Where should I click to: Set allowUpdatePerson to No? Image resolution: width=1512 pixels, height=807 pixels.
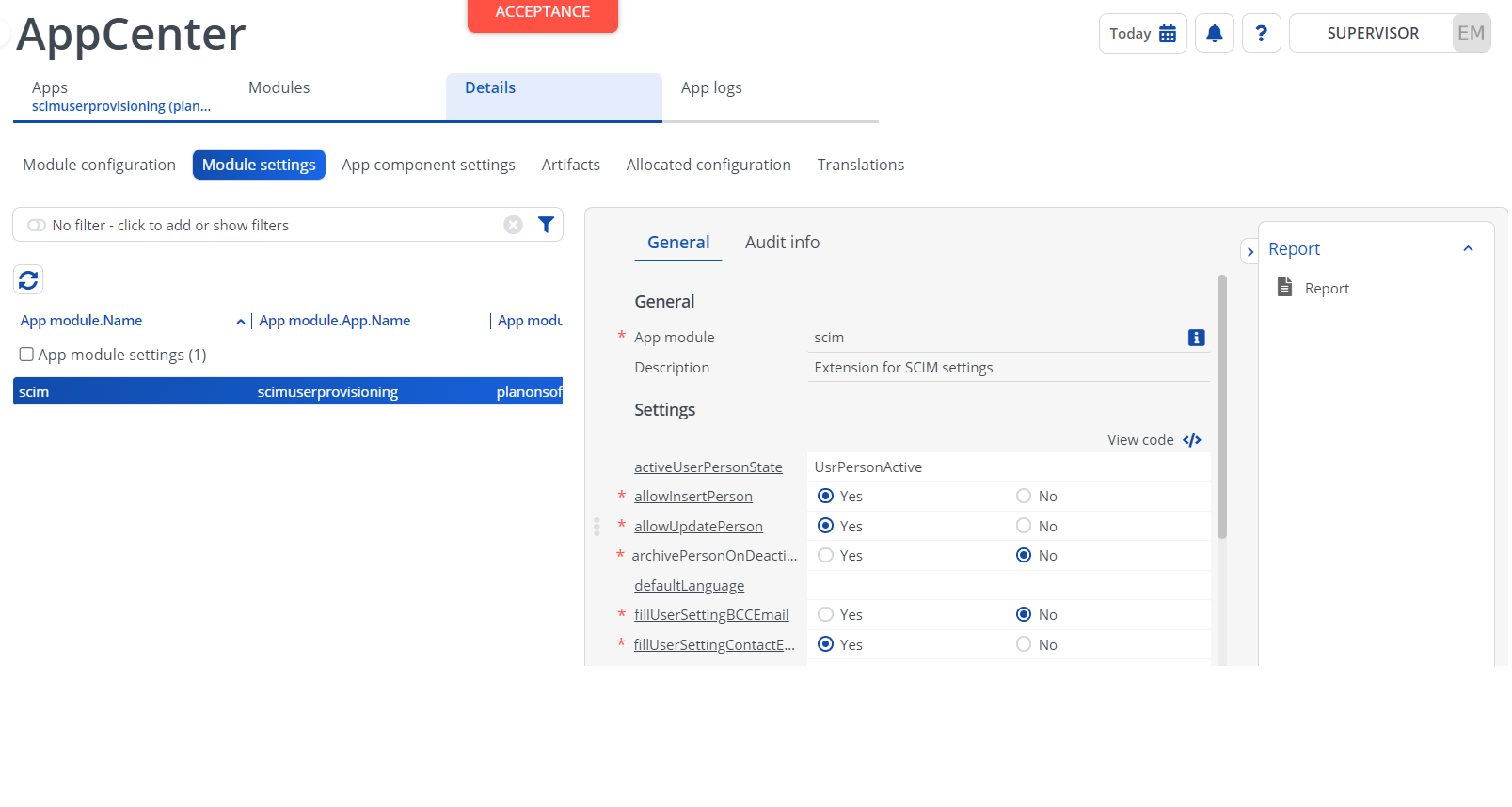(1024, 526)
